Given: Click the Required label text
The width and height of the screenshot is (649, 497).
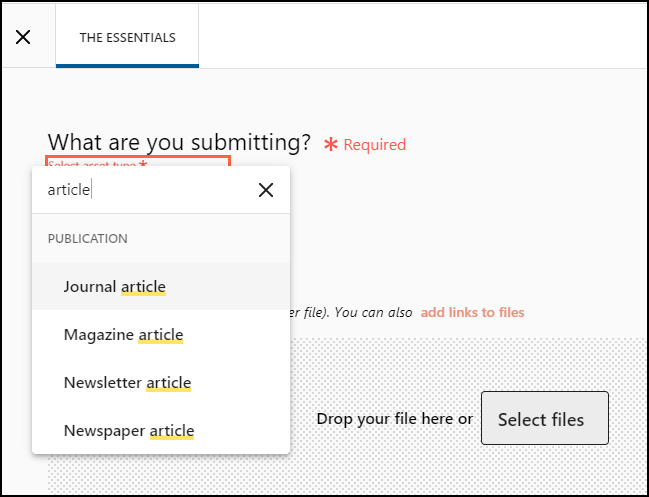Looking at the screenshot, I should coord(374,145).
